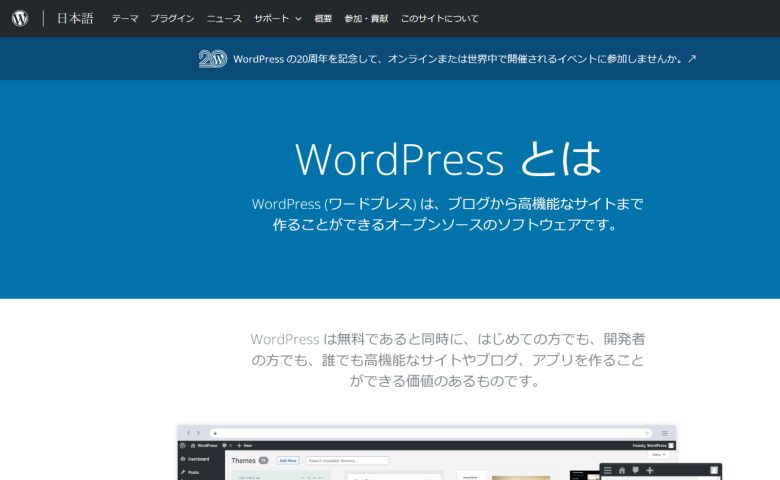Click the WordPress とは heading
The image size is (780, 480).
[x=448, y=158]
